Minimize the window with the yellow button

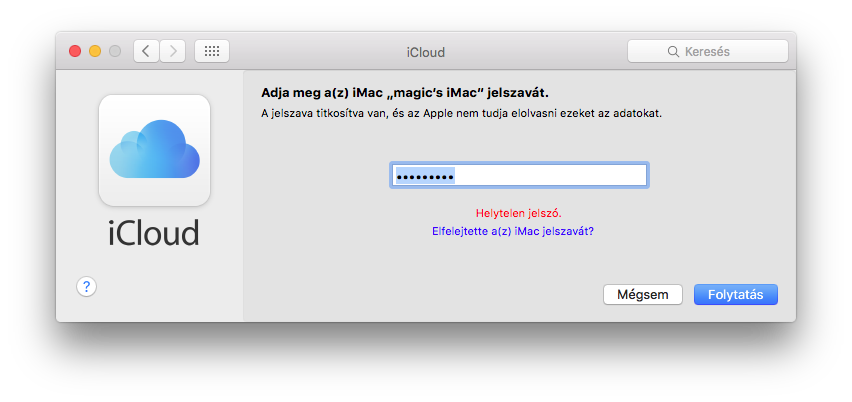click(95, 51)
